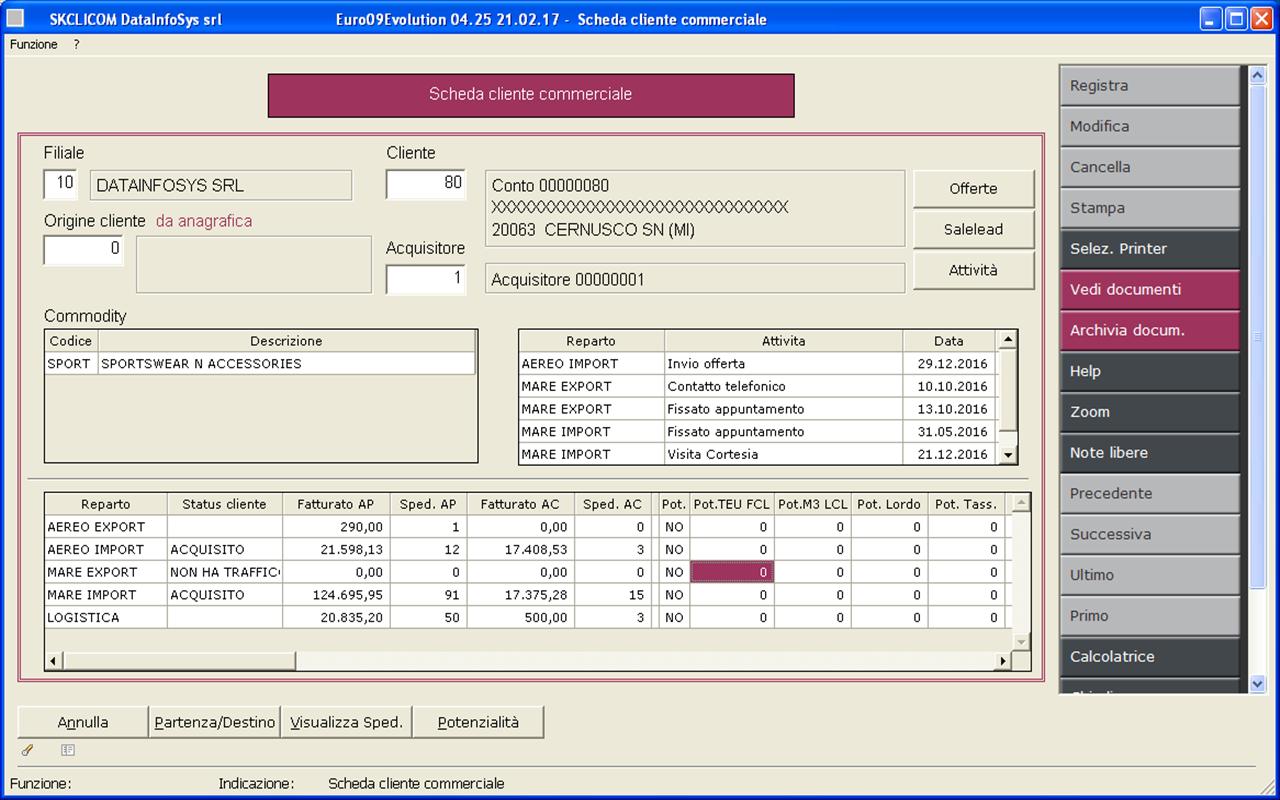Click the Stampa button
1280x800 pixels.
pyautogui.click(x=1150, y=208)
